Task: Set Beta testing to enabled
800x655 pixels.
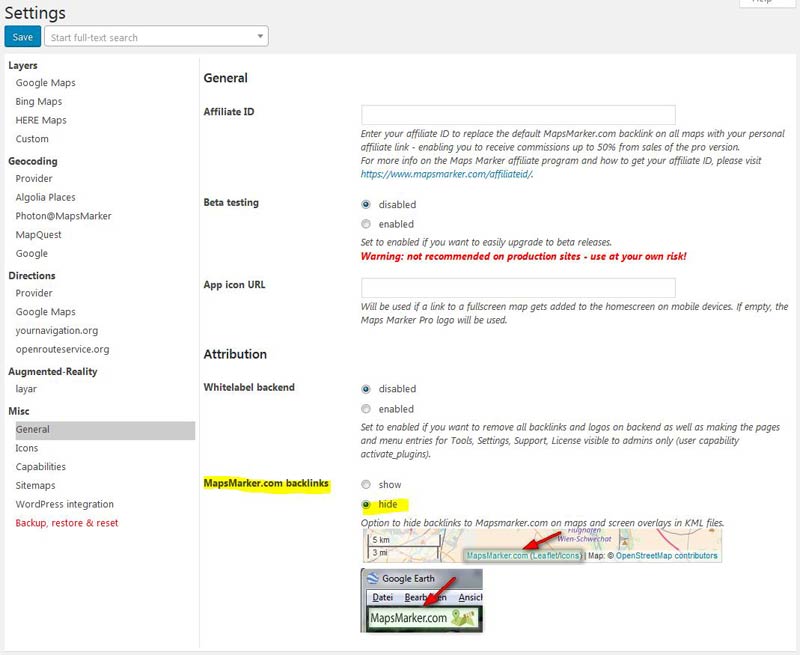Action: (x=366, y=224)
